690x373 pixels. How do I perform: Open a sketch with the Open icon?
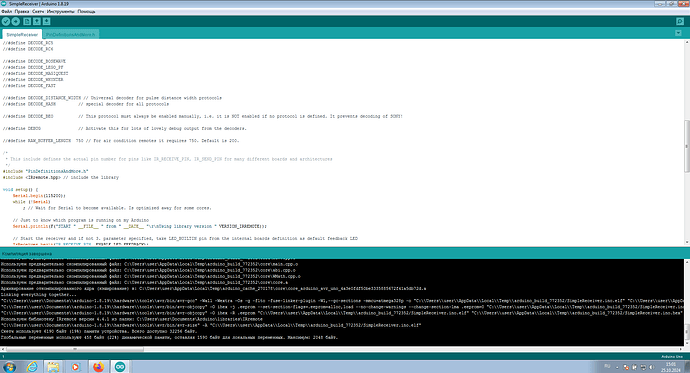[x=37, y=21]
